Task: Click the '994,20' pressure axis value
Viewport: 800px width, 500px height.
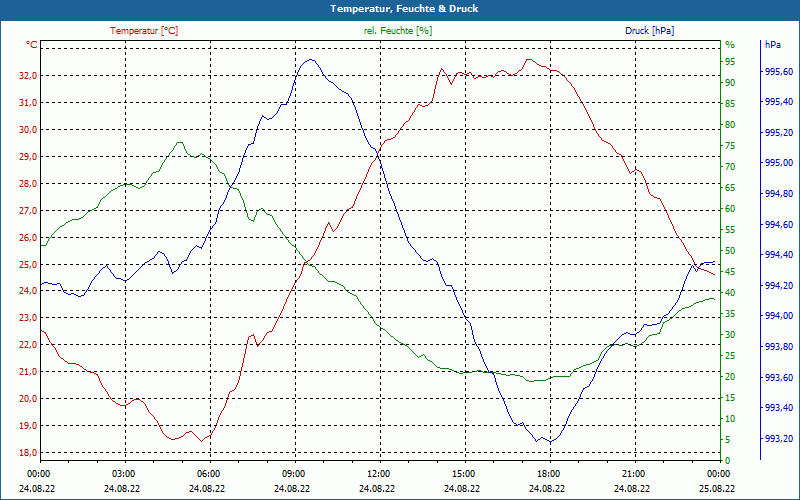Action: pyautogui.click(x=779, y=286)
